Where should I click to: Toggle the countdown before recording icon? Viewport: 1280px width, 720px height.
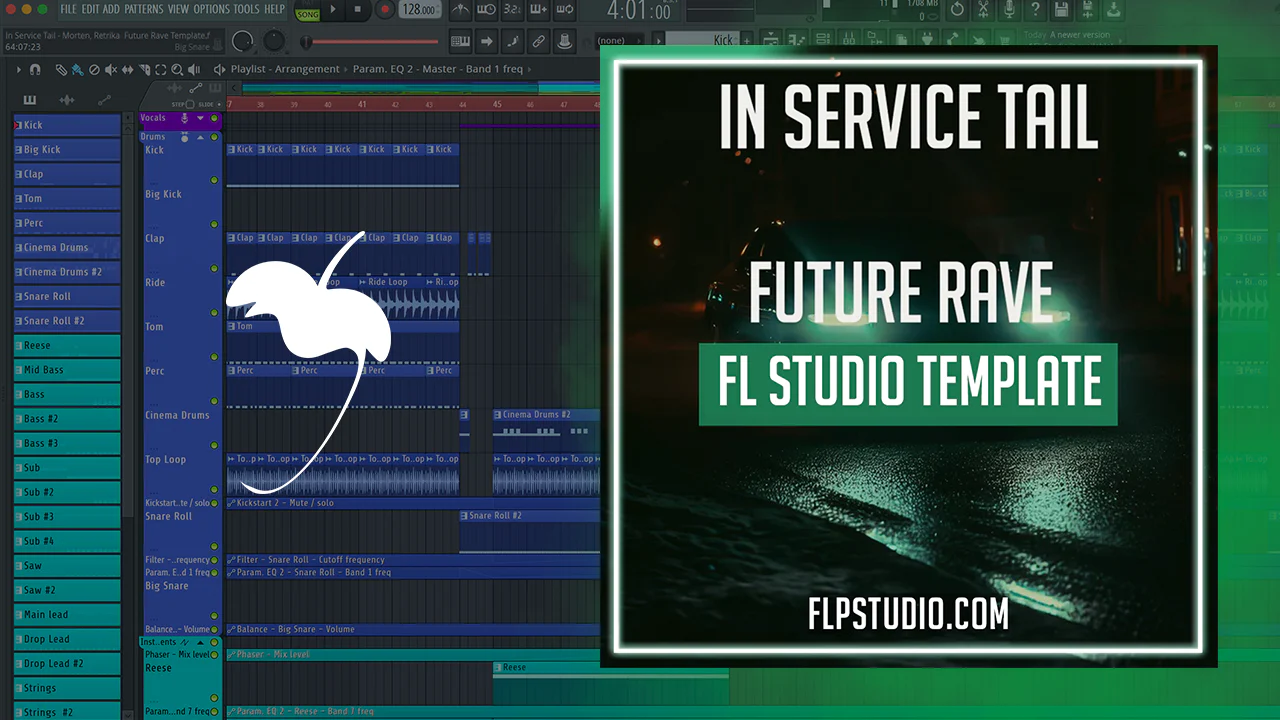point(512,10)
